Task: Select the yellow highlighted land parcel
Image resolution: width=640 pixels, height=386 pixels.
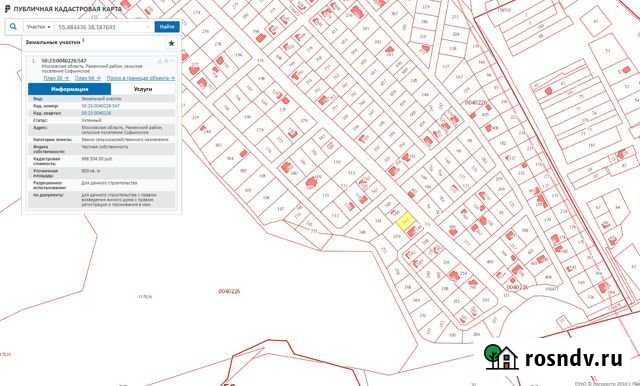Action: [405, 221]
